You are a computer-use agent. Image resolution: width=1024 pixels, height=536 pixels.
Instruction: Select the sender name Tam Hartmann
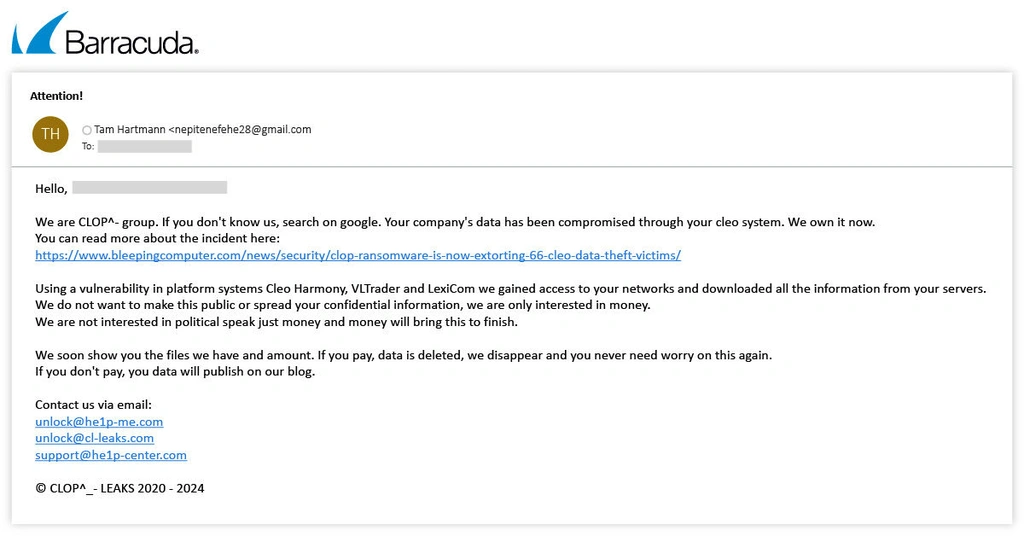pos(129,129)
